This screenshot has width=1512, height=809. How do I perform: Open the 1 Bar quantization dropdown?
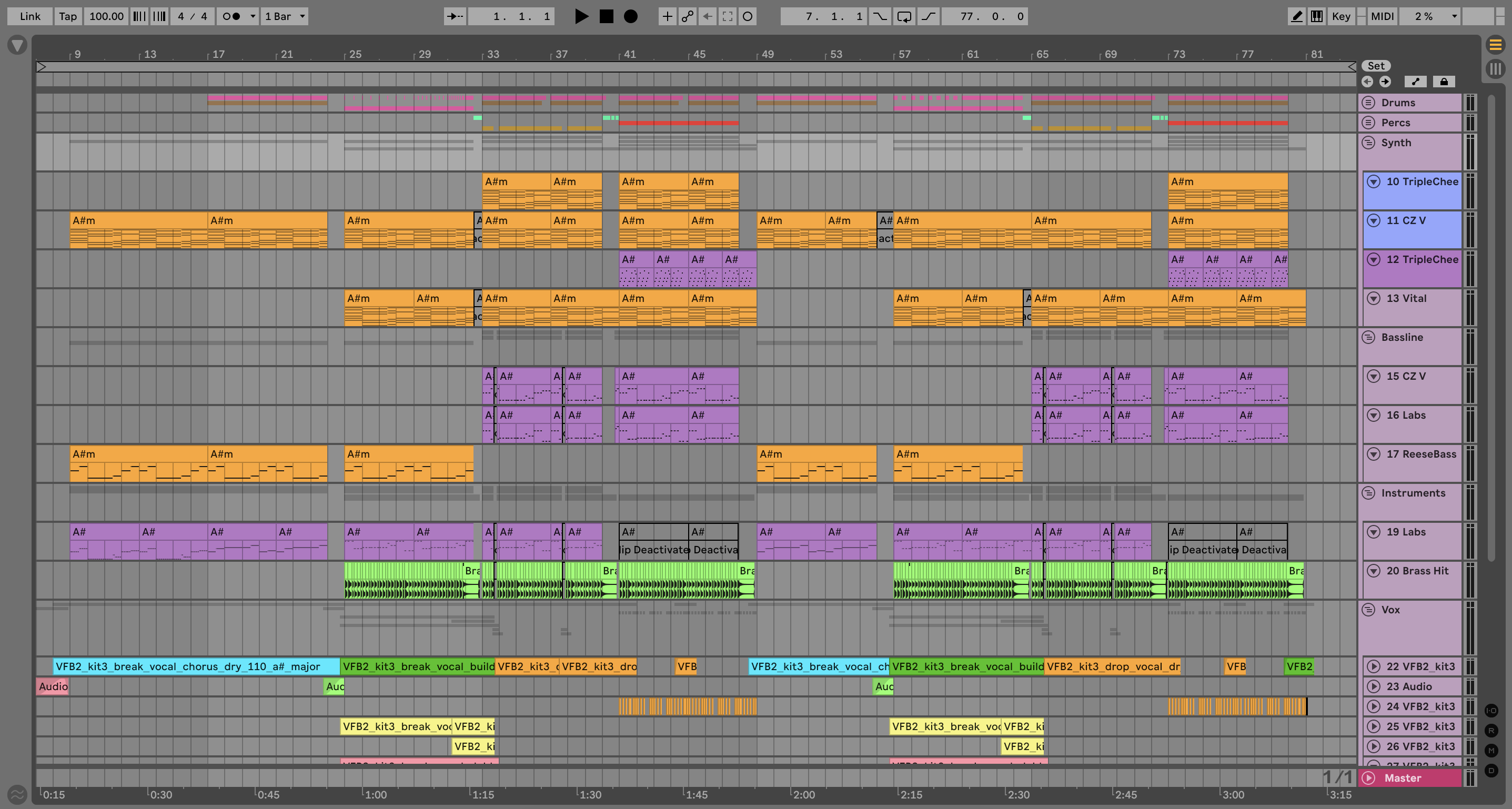[x=285, y=16]
